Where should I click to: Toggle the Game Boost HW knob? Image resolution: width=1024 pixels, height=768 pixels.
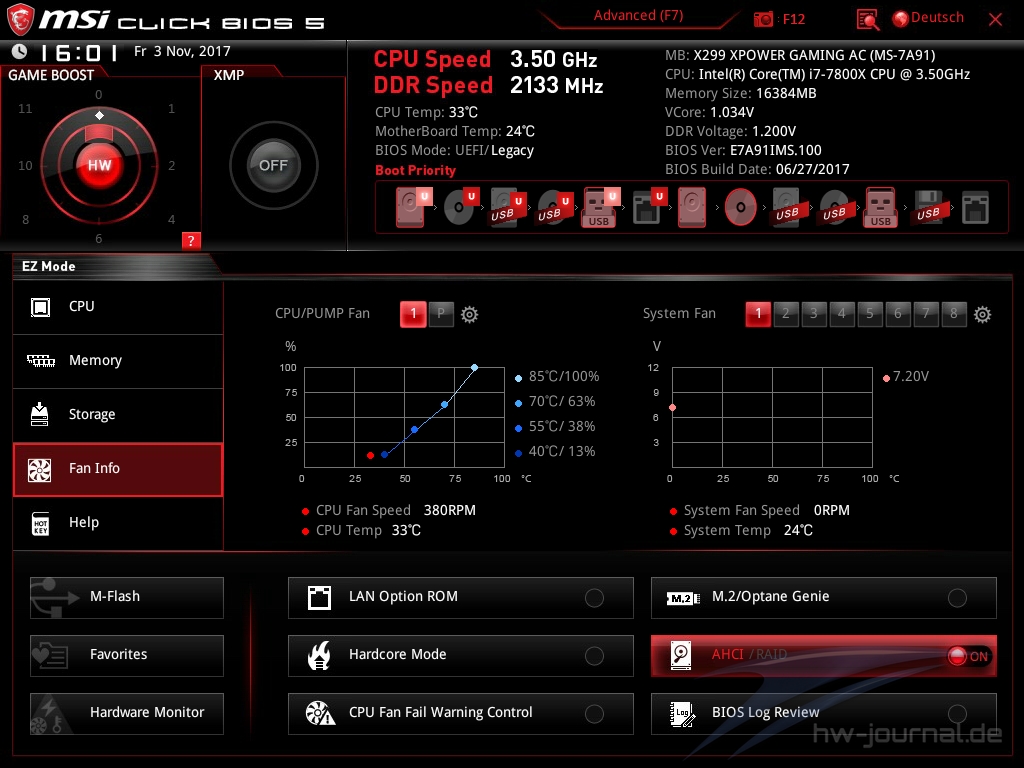pyautogui.click(x=99, y=165)
